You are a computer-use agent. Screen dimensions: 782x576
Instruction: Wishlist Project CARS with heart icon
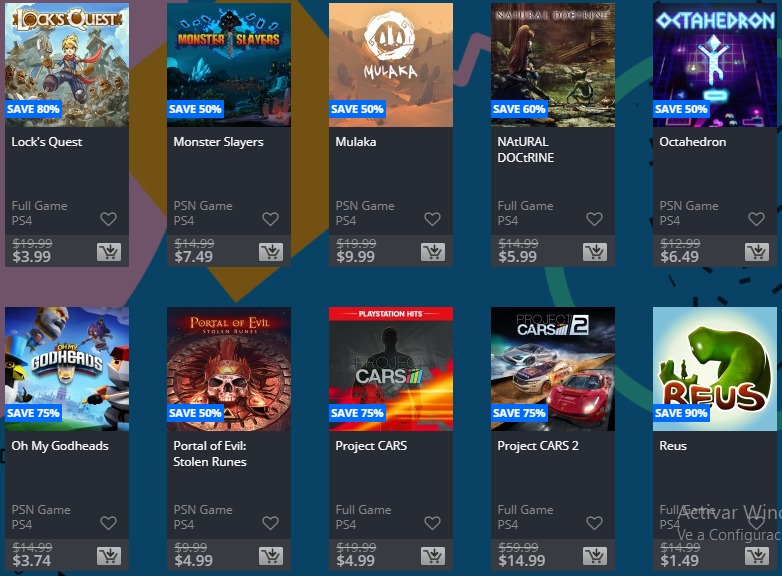pyautogui.click(x=432, y=523)
